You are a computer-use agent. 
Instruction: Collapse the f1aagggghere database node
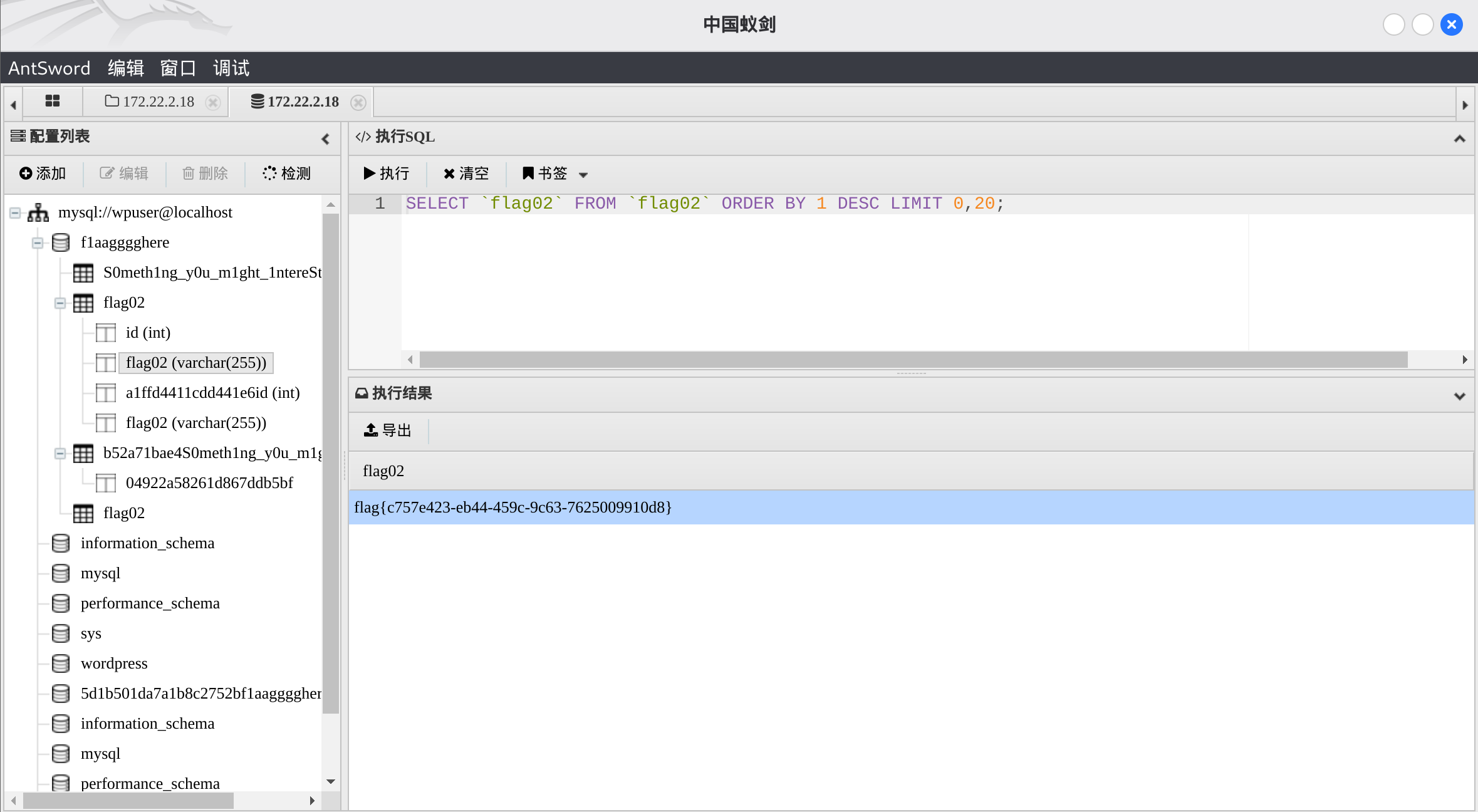tap(38, 242)
